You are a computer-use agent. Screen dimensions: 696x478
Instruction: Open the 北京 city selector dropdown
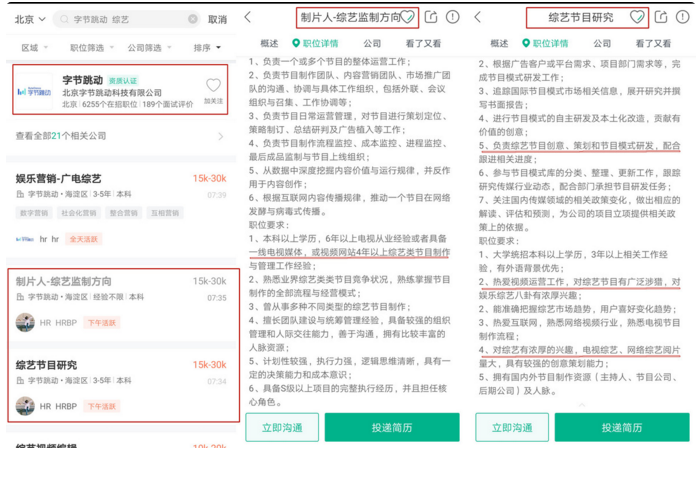click(x=30, y=20)
